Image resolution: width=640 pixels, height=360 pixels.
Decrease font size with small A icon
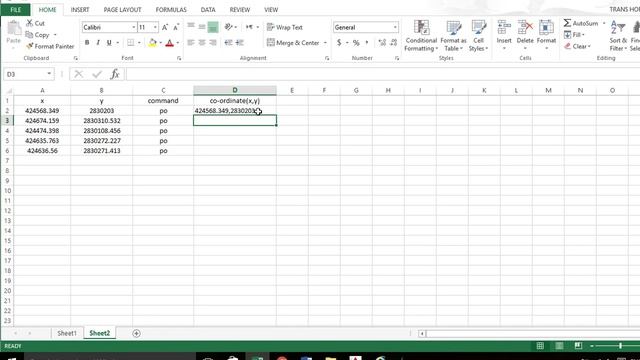coord(176,27)
